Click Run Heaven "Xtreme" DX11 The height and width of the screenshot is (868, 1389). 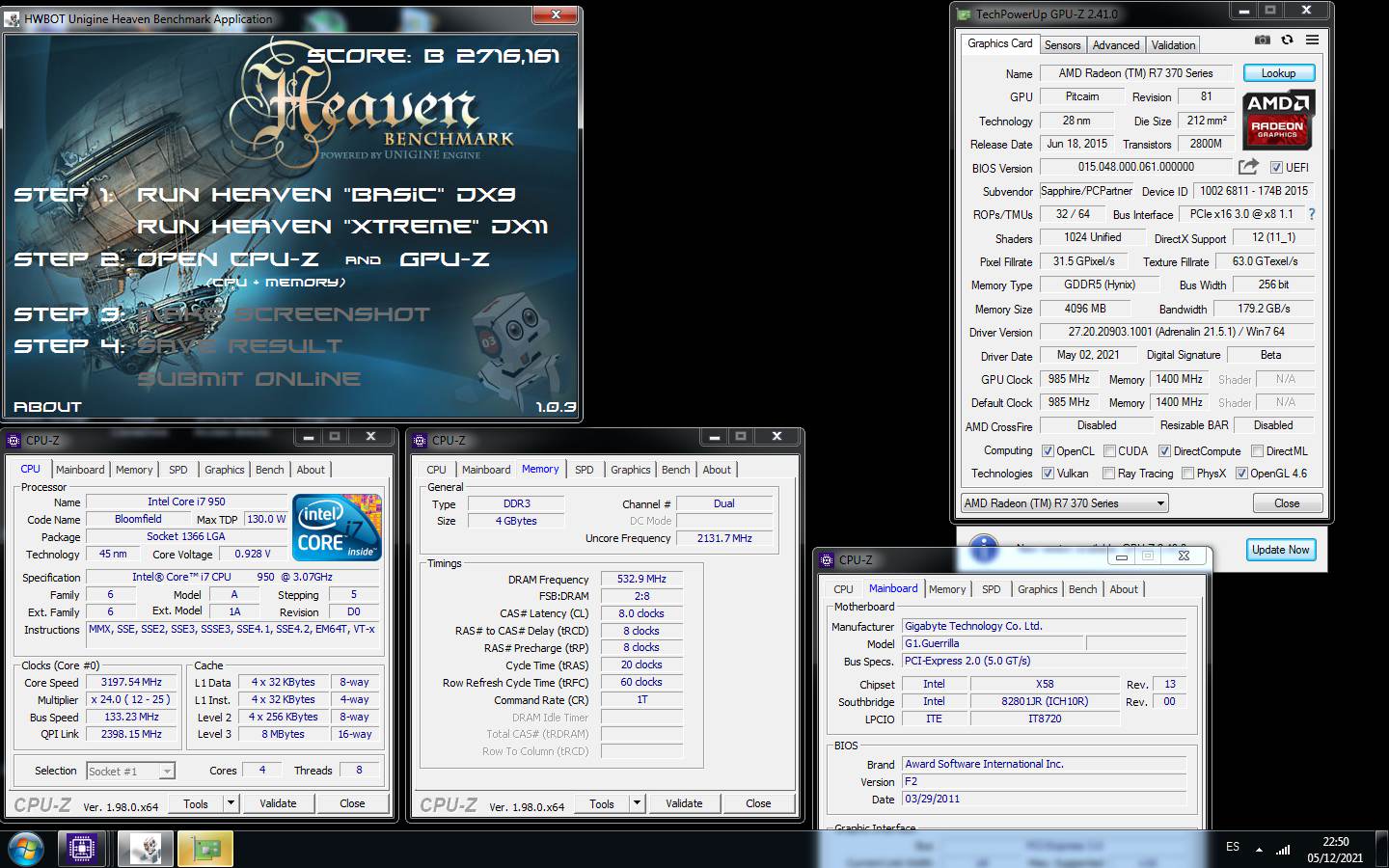(x=341, y=226)
